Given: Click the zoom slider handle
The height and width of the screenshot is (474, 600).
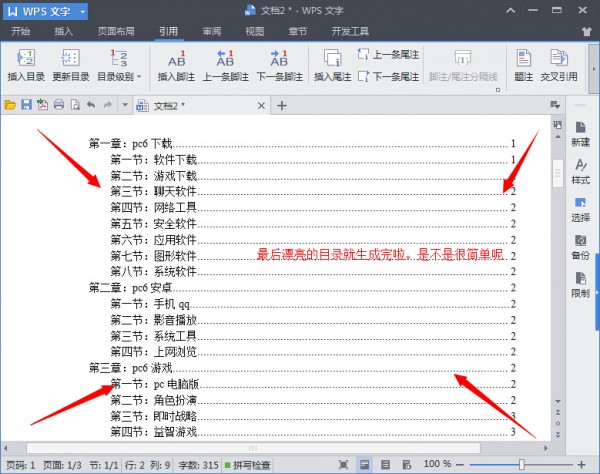Looking at the screenshot, I should [521, 465].
